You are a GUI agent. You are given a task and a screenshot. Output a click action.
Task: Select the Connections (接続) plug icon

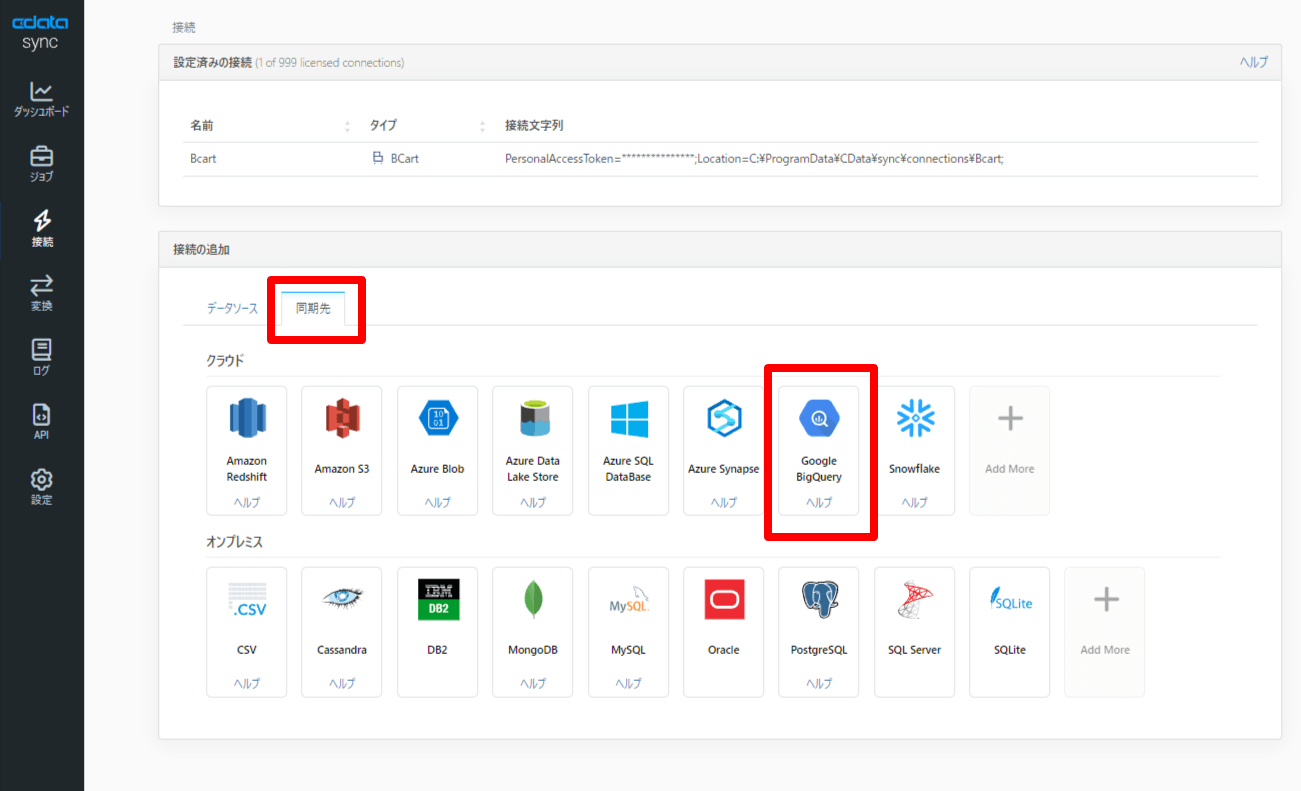tap(41, 229)
